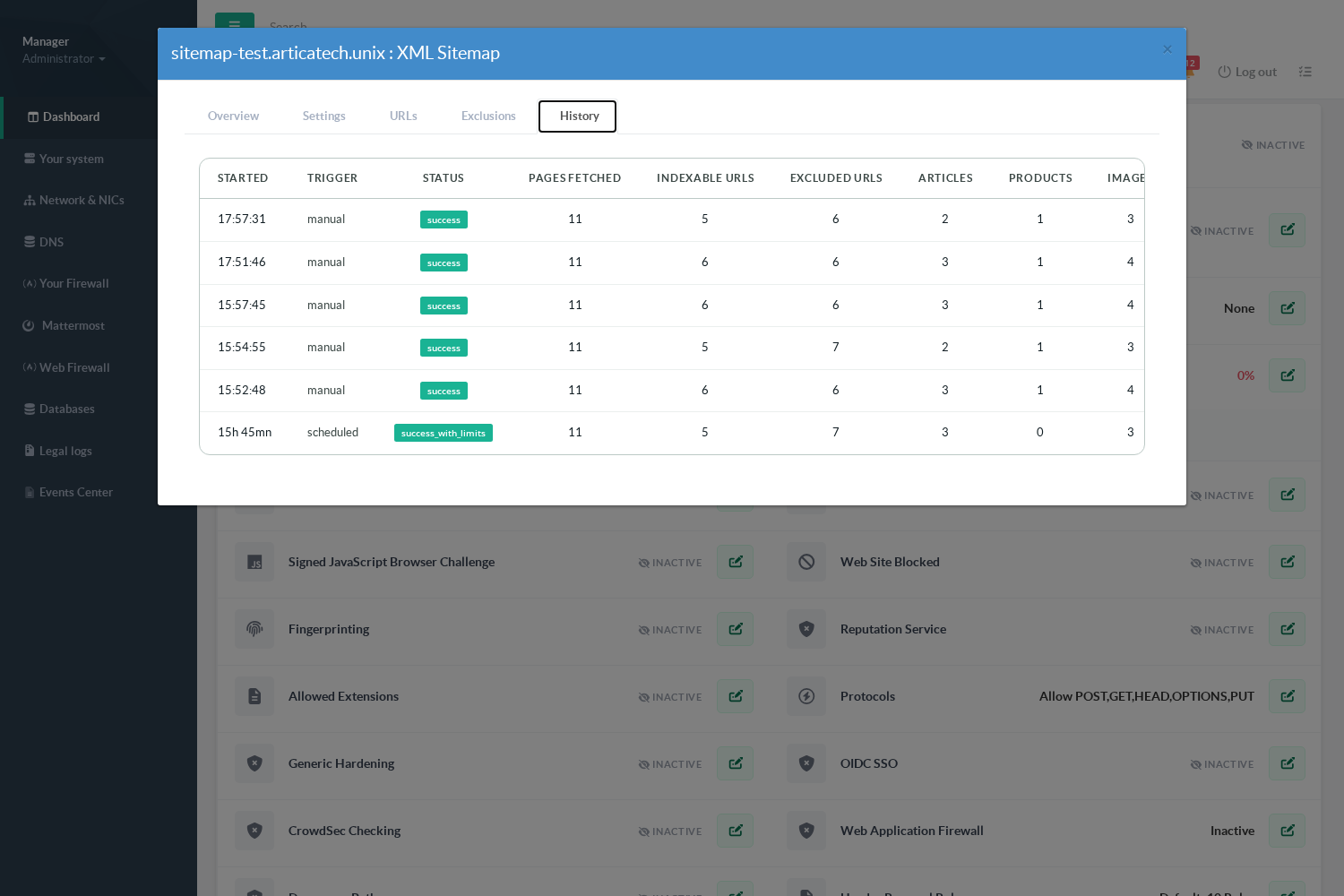Close the XML Sitemap dialog
The image size is (1344, 896).
click(1167, 49)
